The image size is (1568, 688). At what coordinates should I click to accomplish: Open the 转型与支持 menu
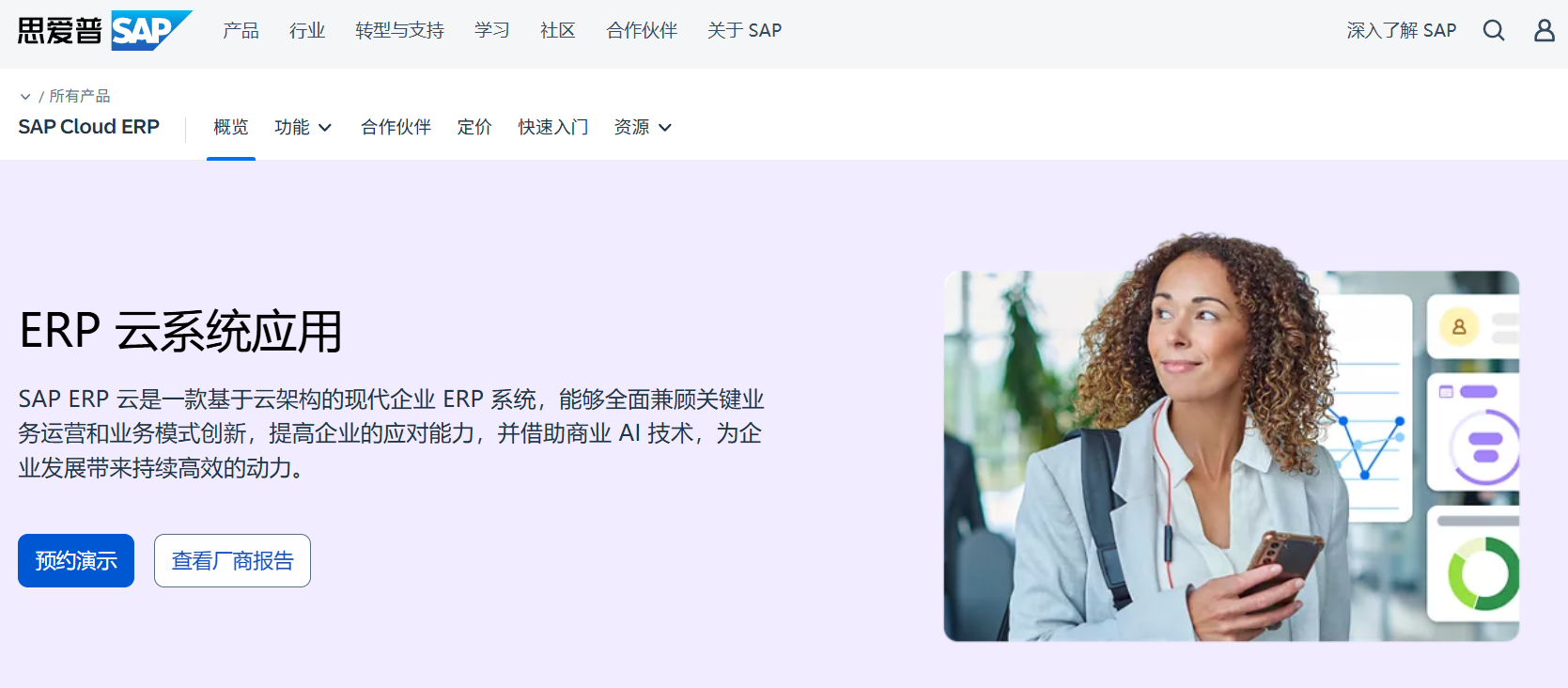[399, 31]
